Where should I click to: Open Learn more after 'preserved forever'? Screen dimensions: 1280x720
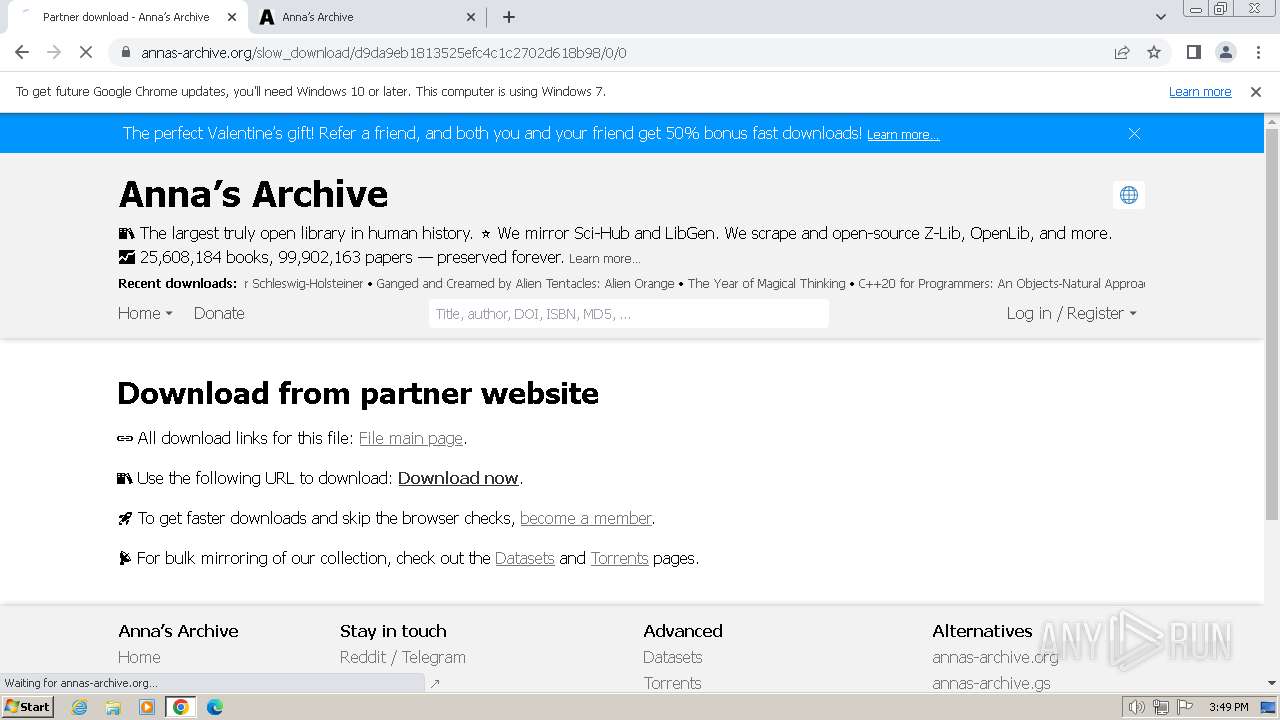point(604,258)
